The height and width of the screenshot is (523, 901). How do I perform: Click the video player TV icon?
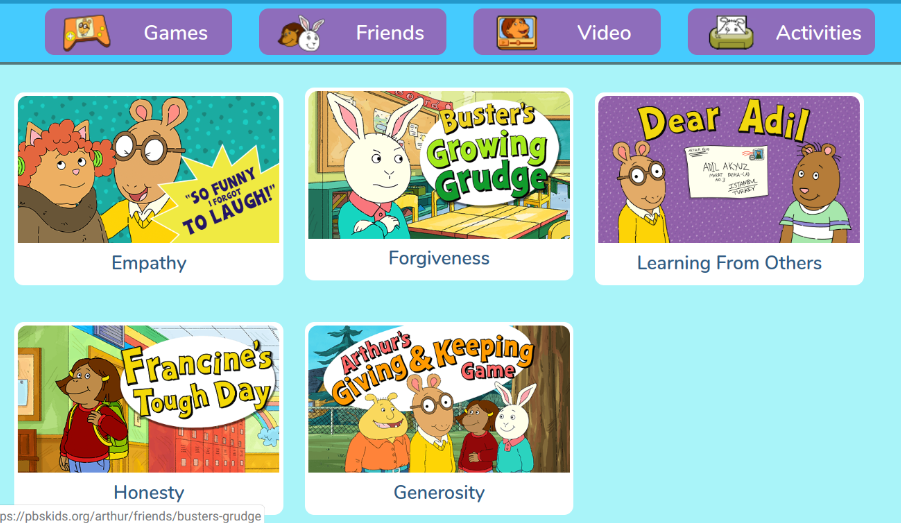[517, 33]
